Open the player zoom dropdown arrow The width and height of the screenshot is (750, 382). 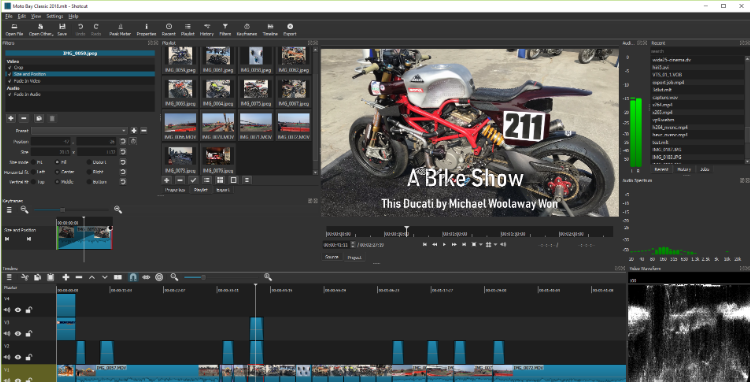coord(480,244)
